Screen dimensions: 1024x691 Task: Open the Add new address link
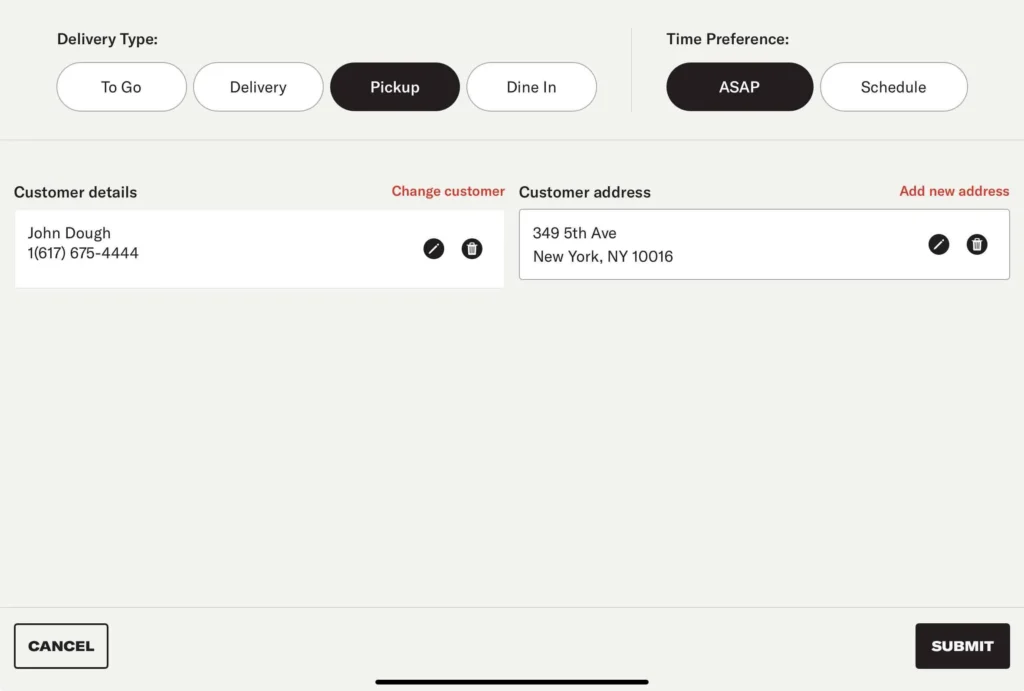954,191
